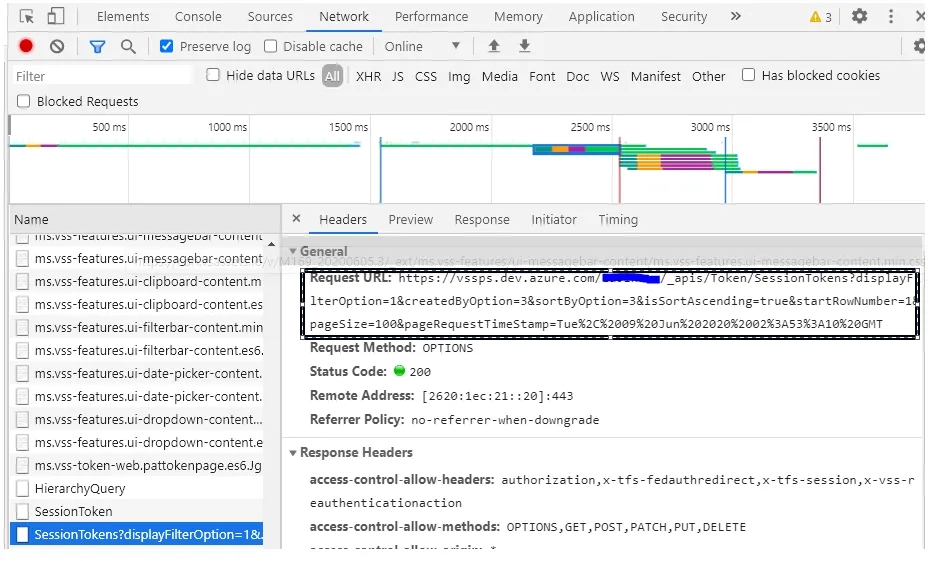This screenshot has height=561, width=930.
Task: Filter requests by Manifest
Action: [x=655, y=76]
